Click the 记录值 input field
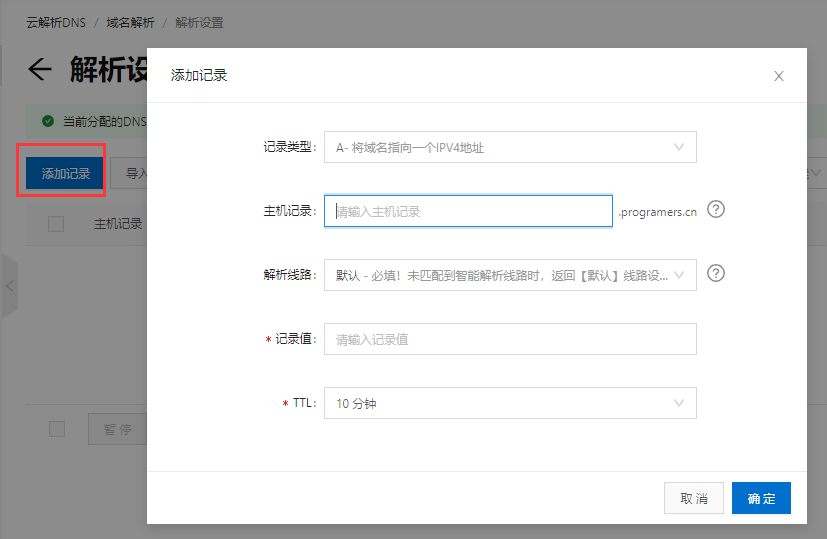The height and width of the screenshot is (539, 827). click(510, 339)
